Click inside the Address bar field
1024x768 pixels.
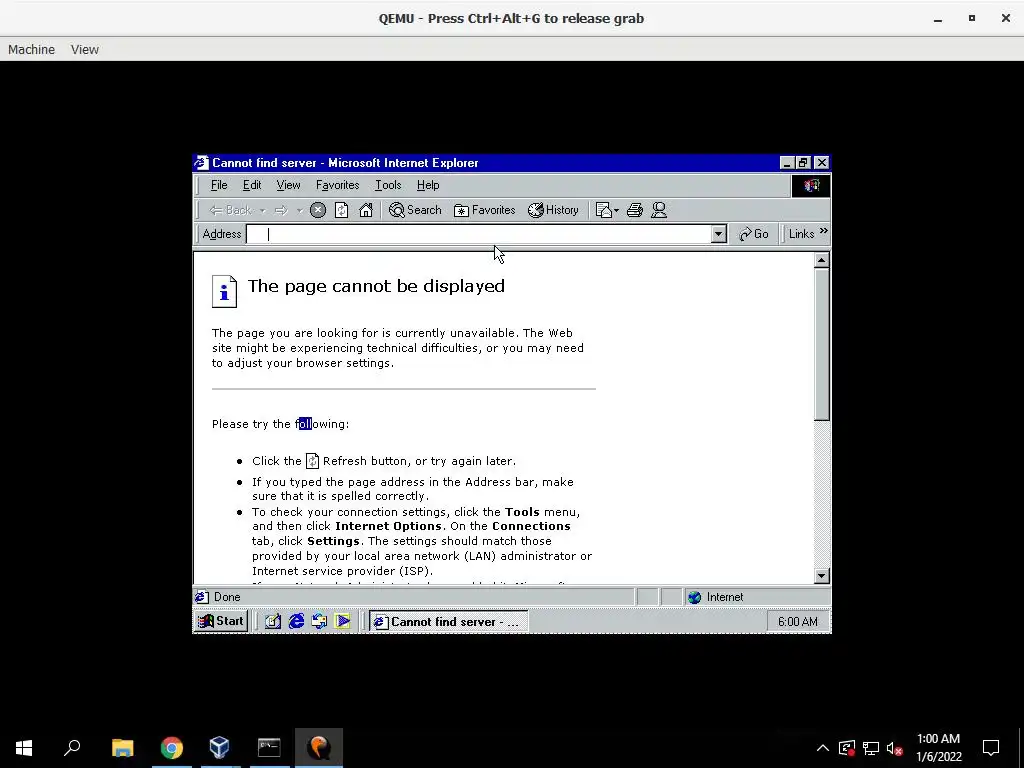pyautogui.click(x=478, y=234)
